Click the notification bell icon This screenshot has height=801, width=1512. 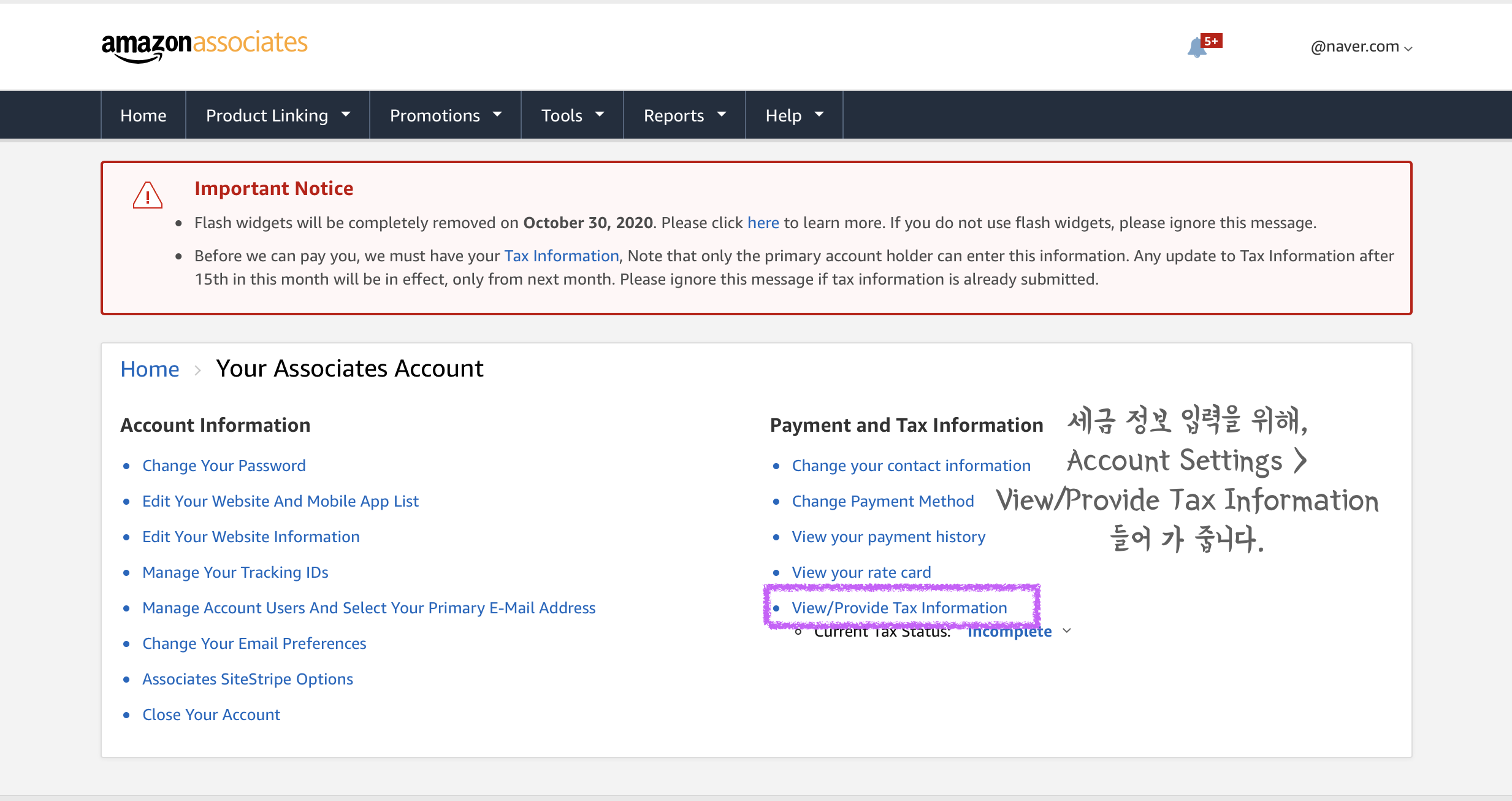[1197, 47]
